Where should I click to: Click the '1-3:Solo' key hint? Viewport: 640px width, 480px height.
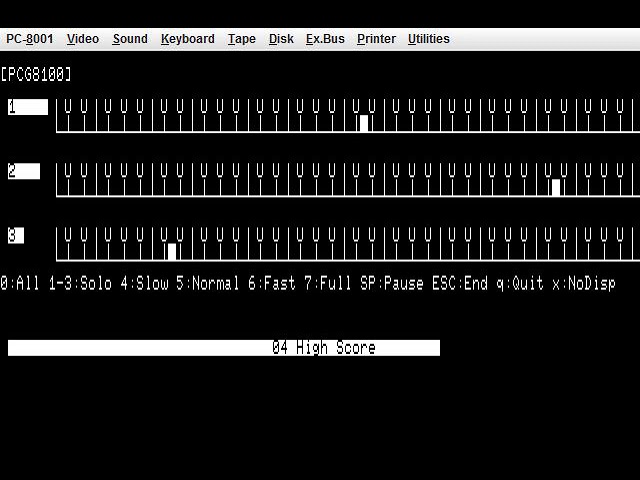pos(80,283)
